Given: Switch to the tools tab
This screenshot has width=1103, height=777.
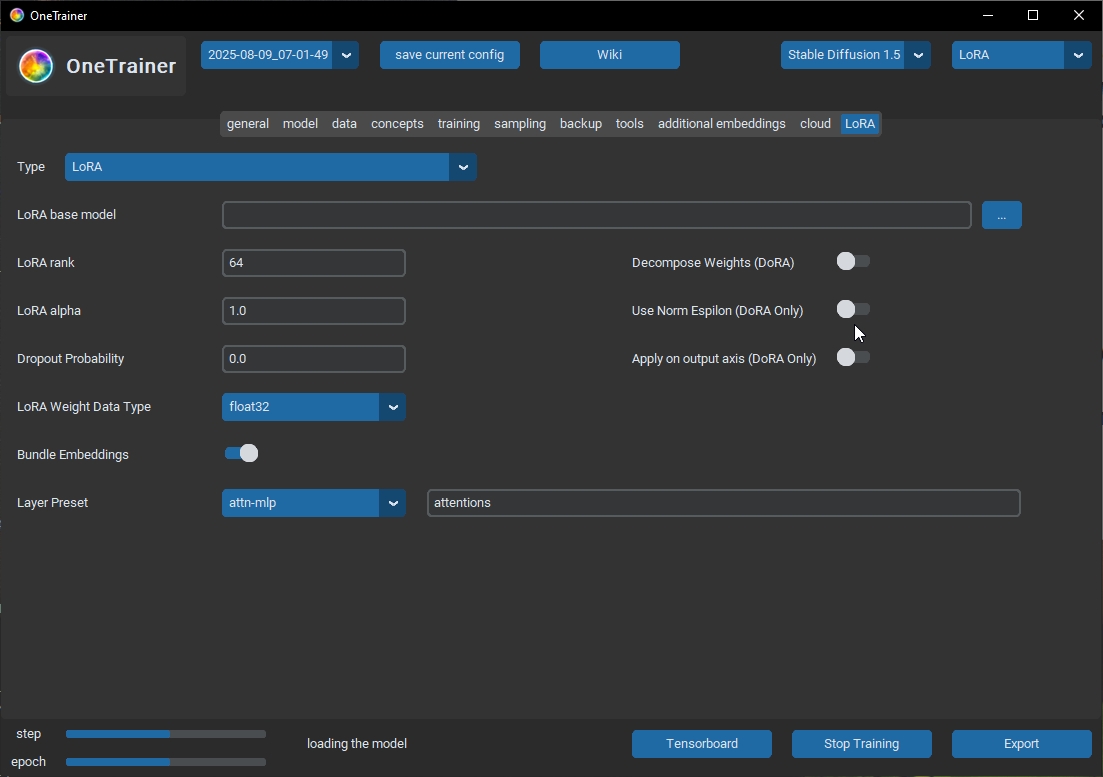Looking at the screenshot, I should 630,124.
